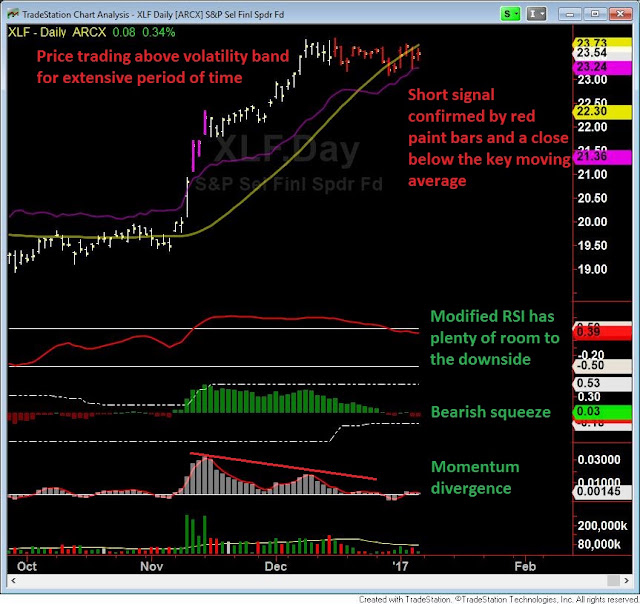Select the 'Modified RSI has plenty of room' note

click(495, 338)
